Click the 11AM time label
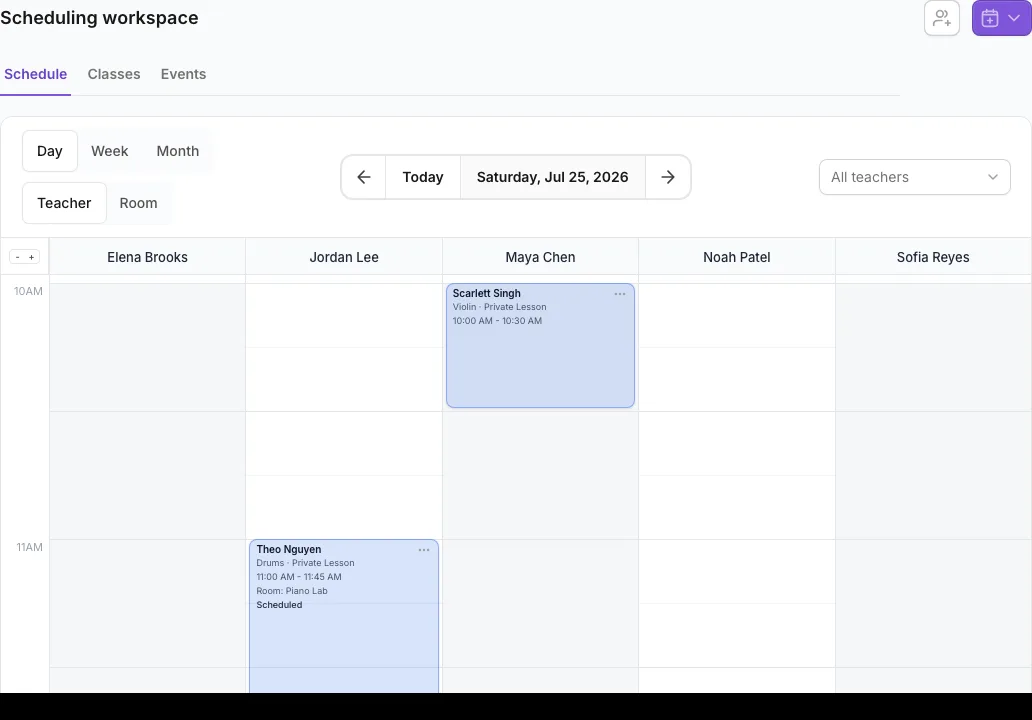The image size is (1032, 720). (30, 548)
